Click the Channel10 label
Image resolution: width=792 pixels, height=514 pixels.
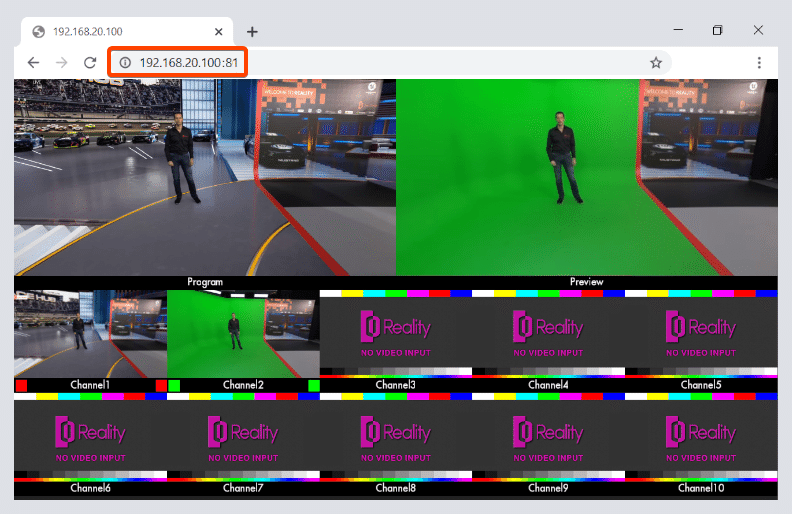point(701,488)
